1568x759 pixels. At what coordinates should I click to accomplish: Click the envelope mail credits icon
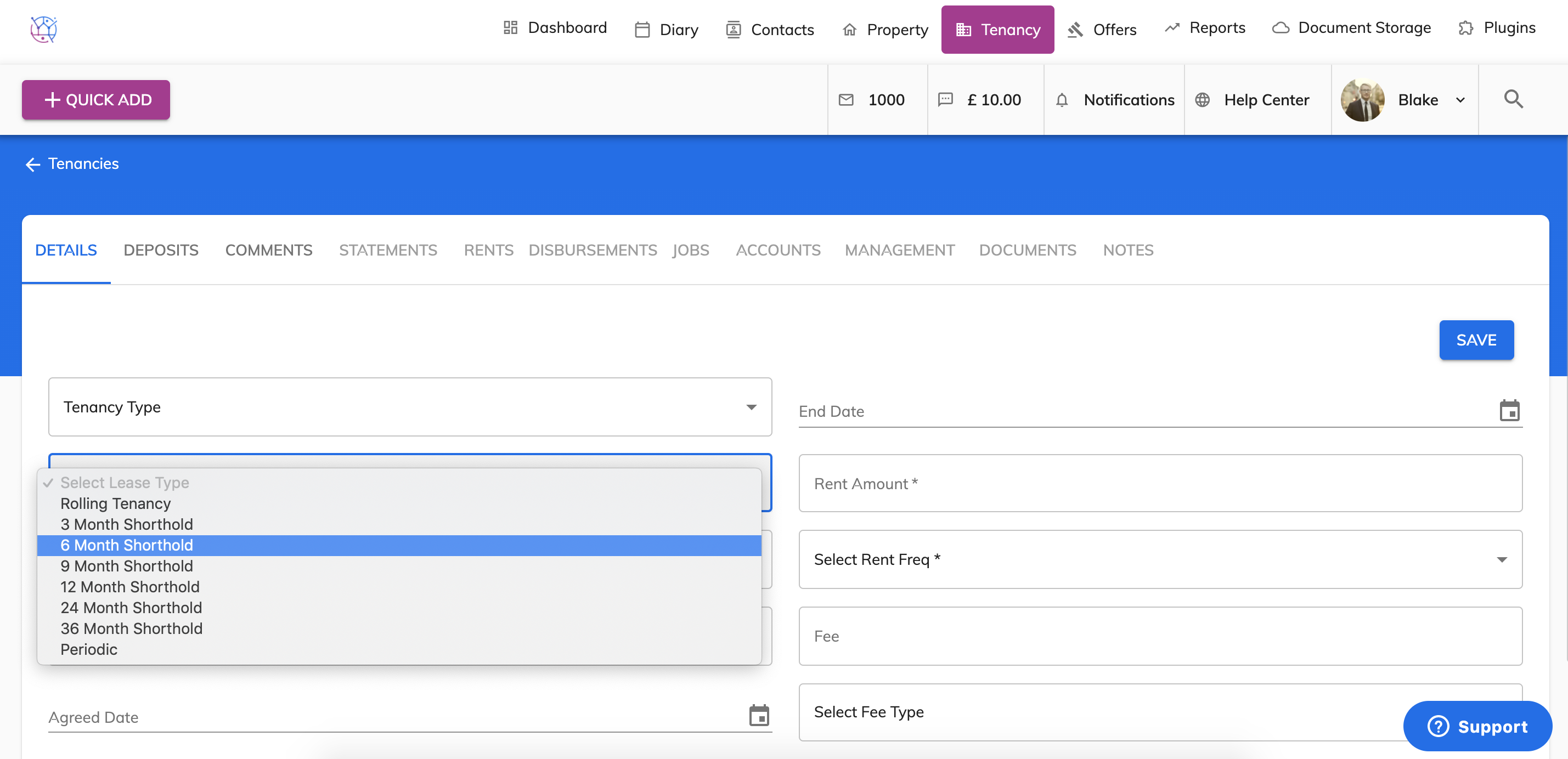tap(846, 100)
